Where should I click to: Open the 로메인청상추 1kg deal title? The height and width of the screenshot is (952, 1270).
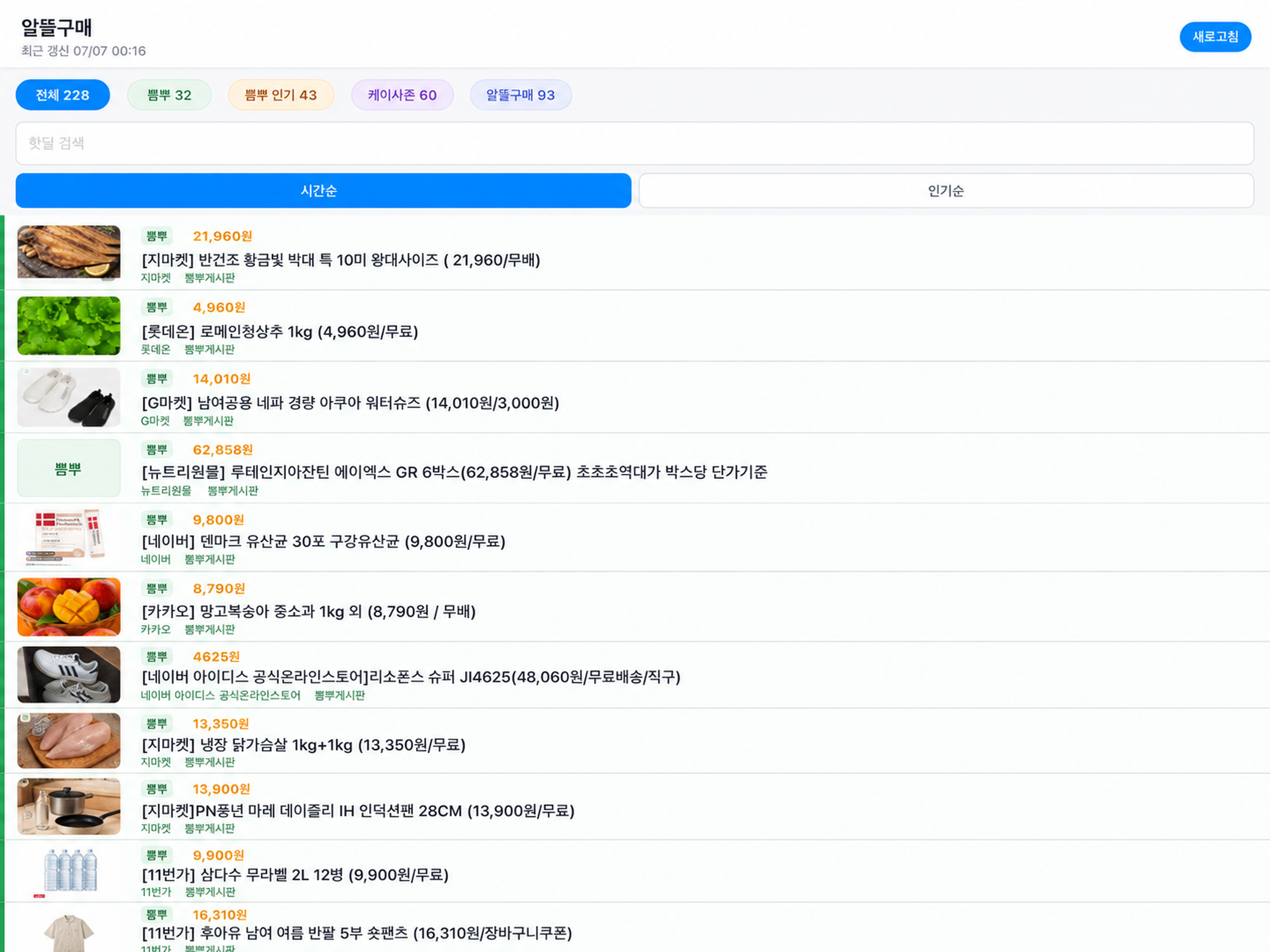pyautogui.click(x=279, y=332)
